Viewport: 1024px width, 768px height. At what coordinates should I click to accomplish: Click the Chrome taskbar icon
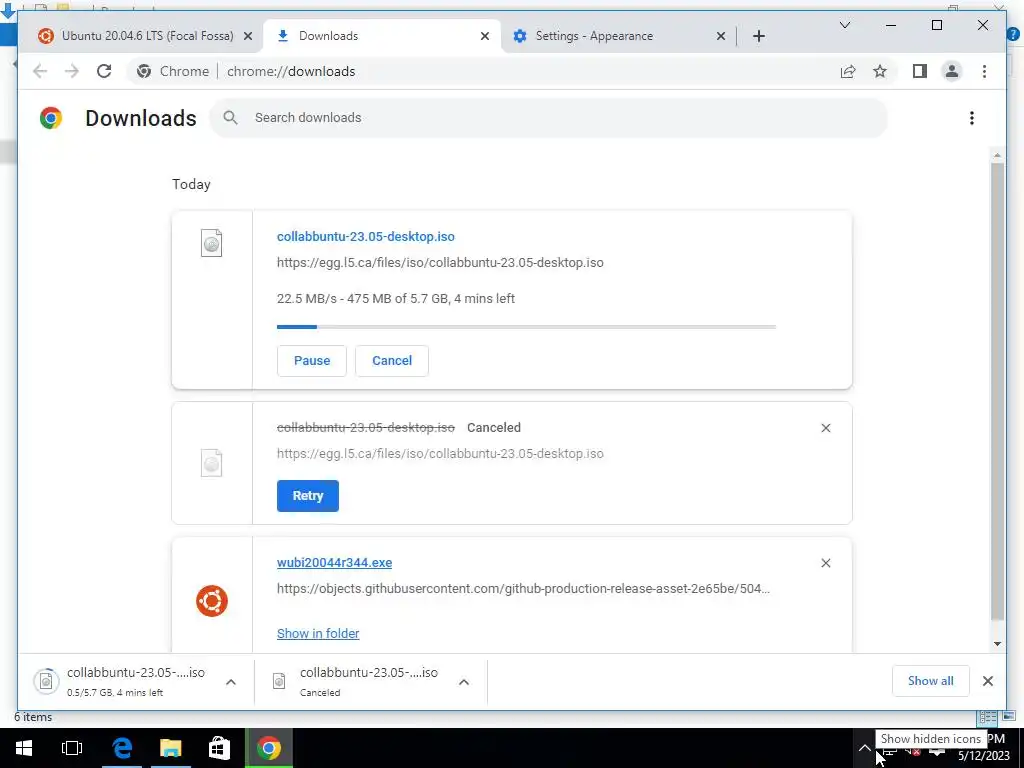coord(268,748)
